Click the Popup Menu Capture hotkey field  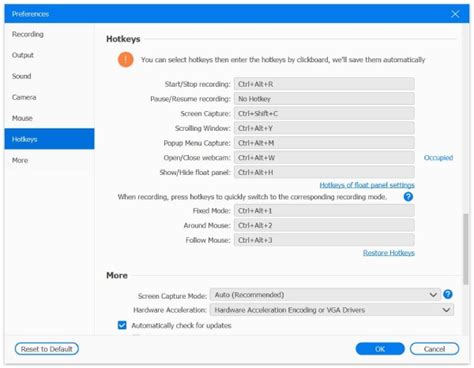324,143
